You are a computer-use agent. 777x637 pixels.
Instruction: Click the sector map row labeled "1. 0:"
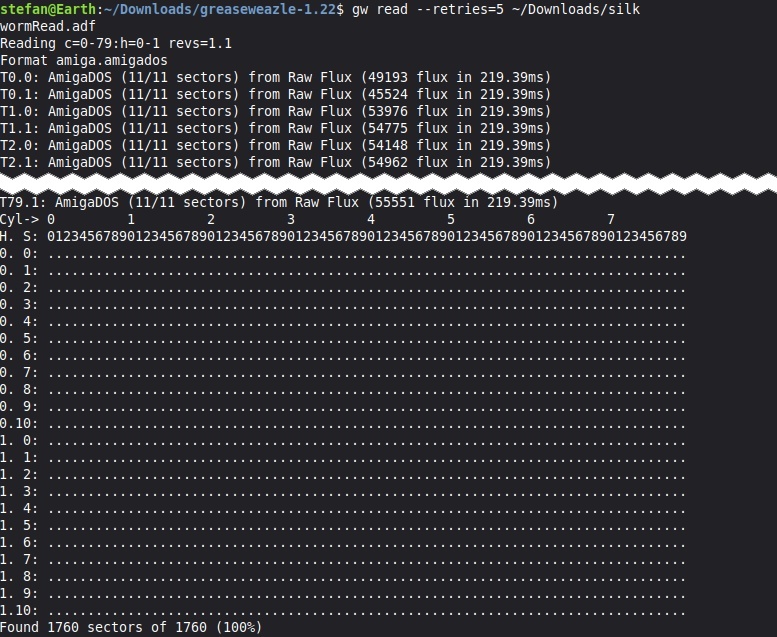(343, 440)
